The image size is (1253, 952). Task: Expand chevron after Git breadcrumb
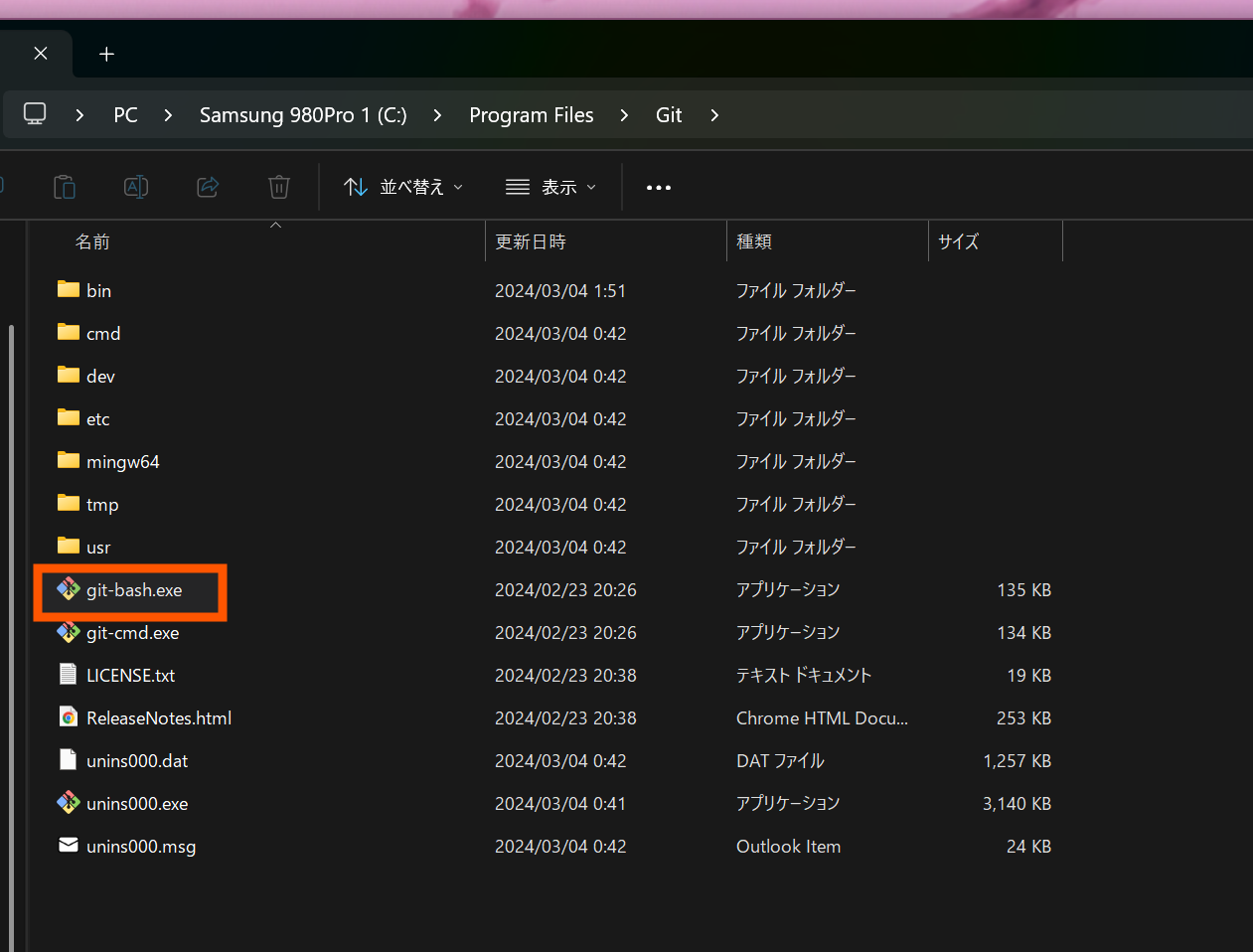(714, 115)
